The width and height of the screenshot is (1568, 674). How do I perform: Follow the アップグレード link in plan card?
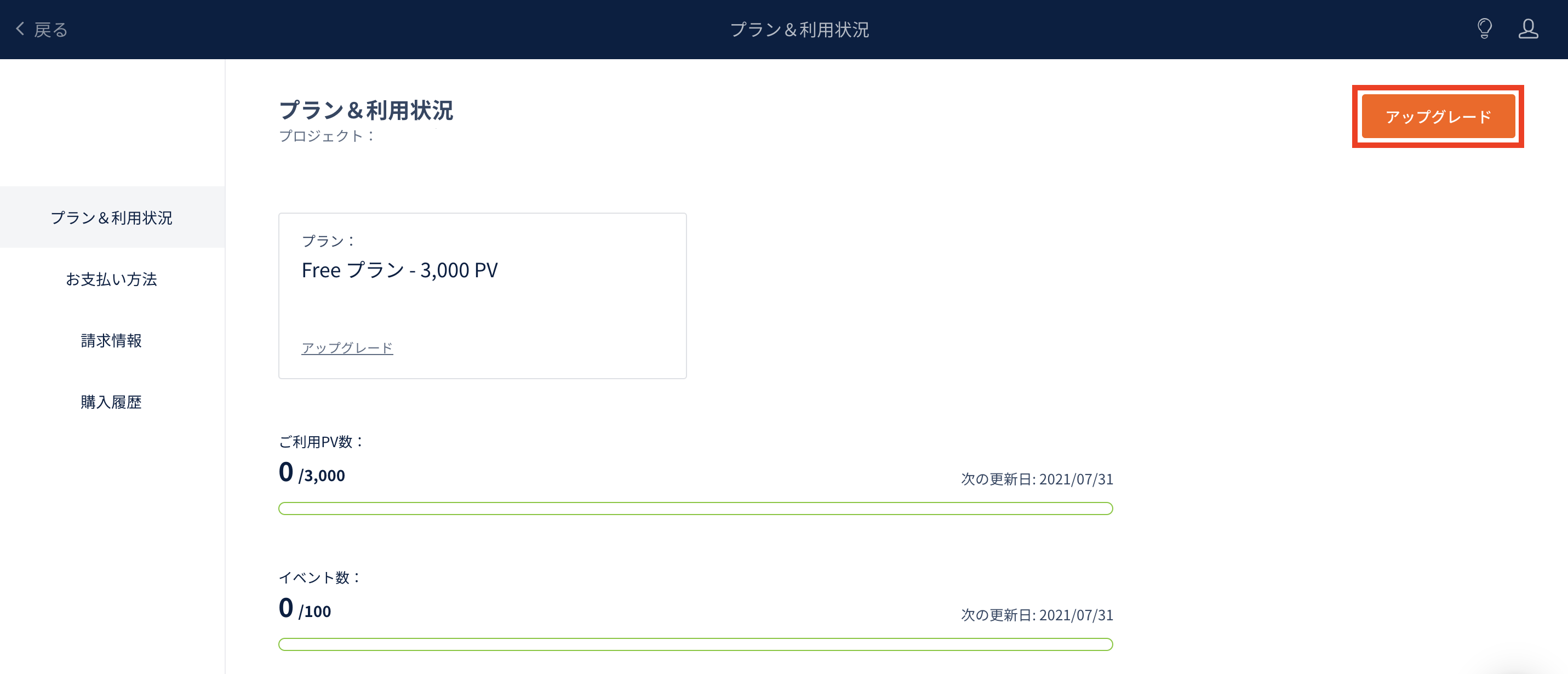pos(347,347)
